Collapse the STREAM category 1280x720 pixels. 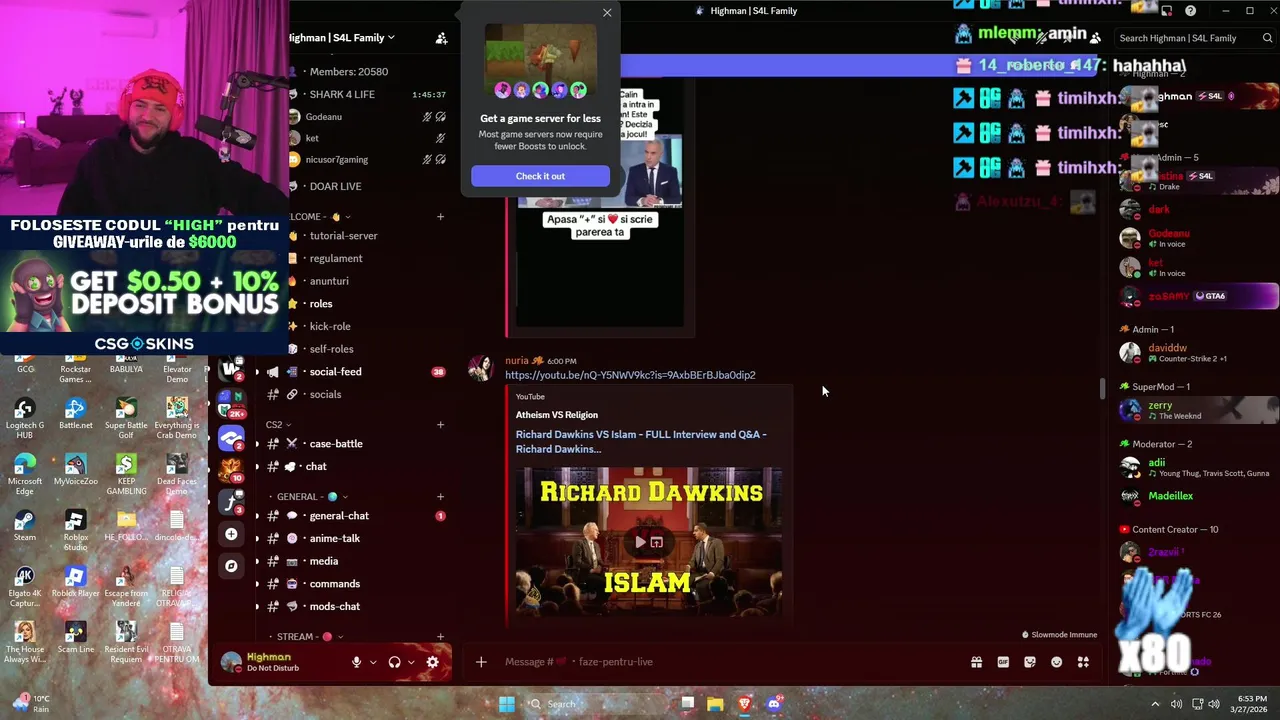click(x=309, y=637)
